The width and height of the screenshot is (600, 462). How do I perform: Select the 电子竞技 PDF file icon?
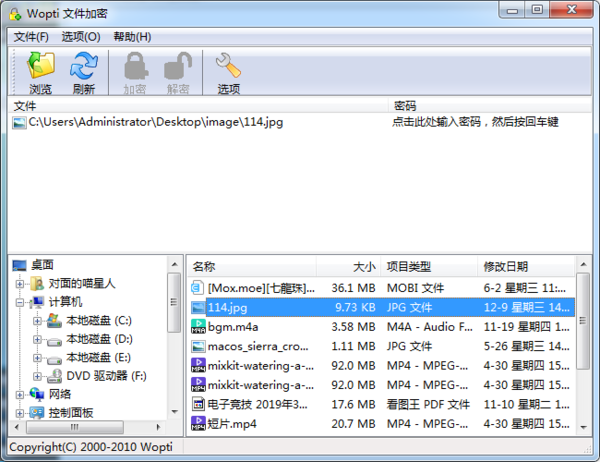pos(198,405)
